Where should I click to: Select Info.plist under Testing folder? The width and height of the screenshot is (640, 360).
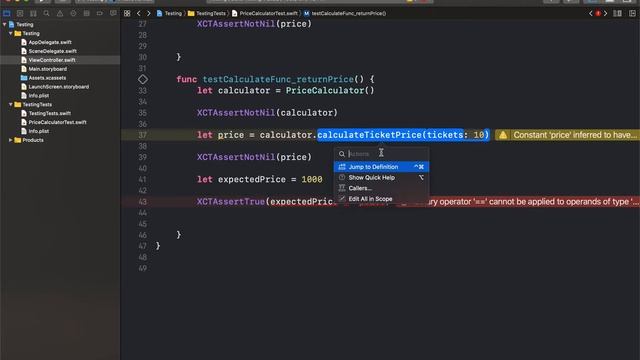(39, 96)
